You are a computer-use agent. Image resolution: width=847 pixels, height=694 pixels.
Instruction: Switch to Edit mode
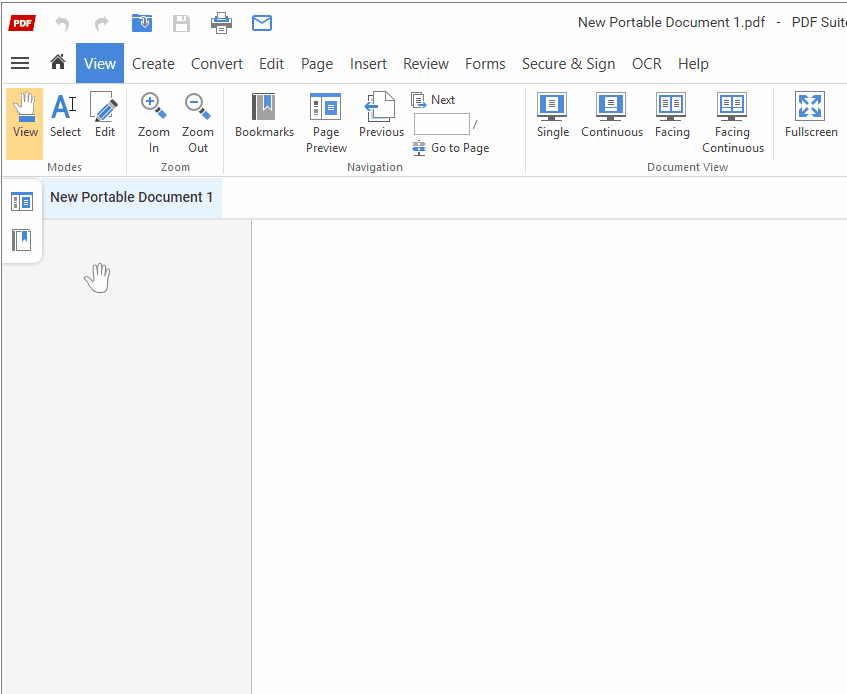coord(104,116)
